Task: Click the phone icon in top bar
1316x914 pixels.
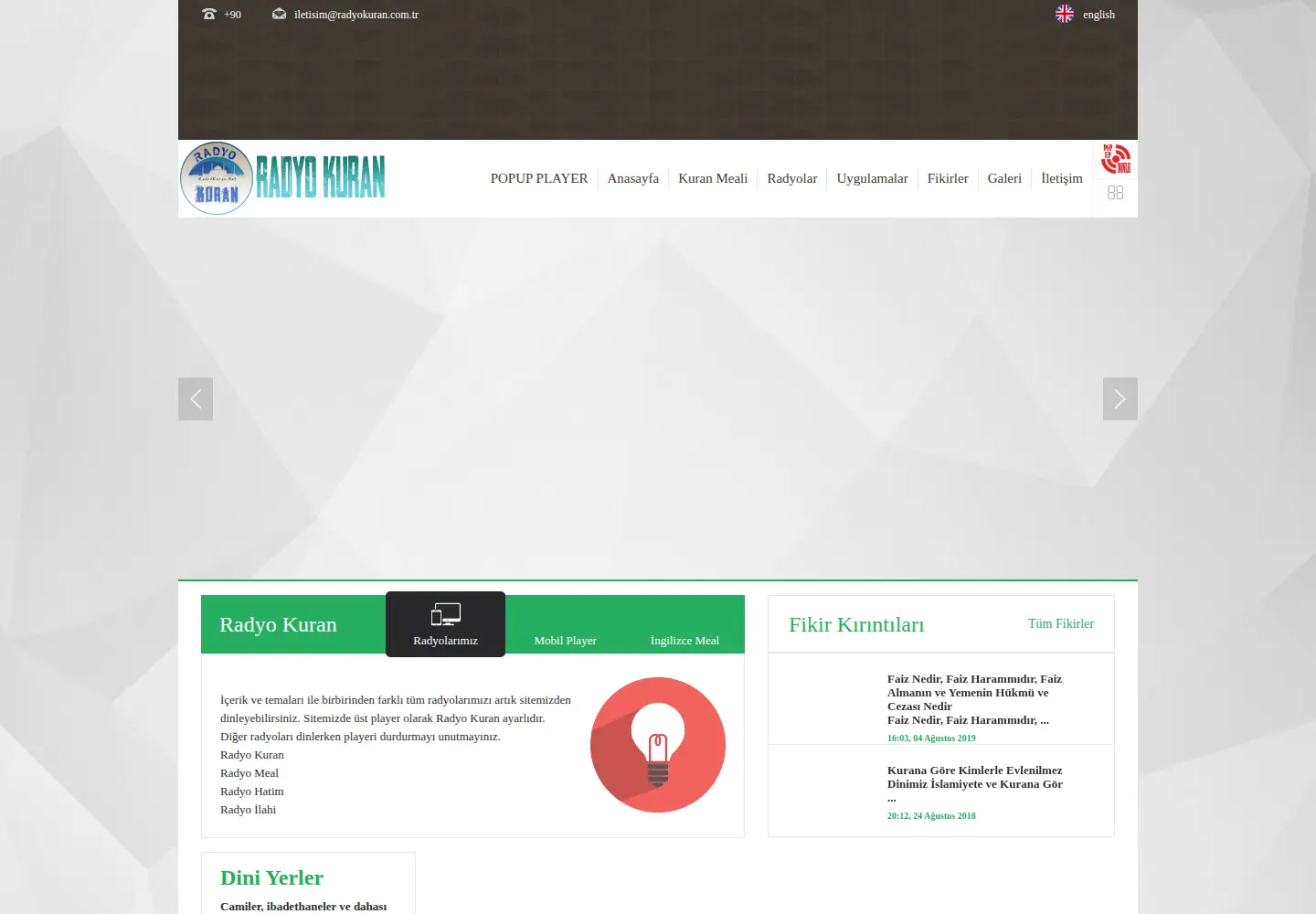Action: point(209,15)
